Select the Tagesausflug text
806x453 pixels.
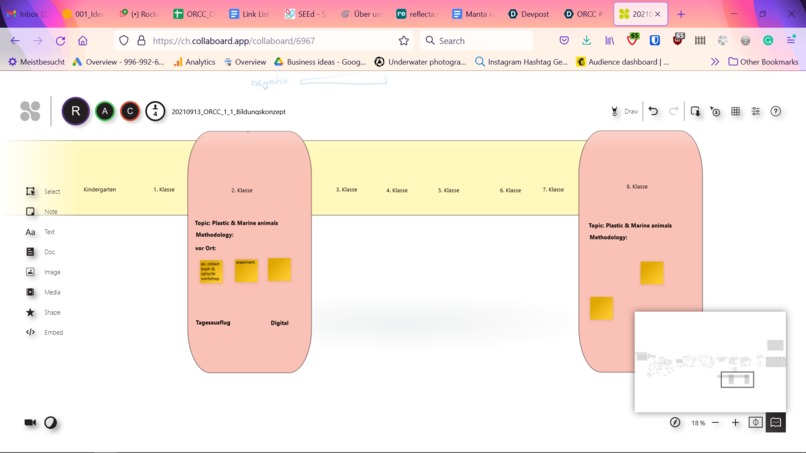pyautogui.click(x=213, y=323)
